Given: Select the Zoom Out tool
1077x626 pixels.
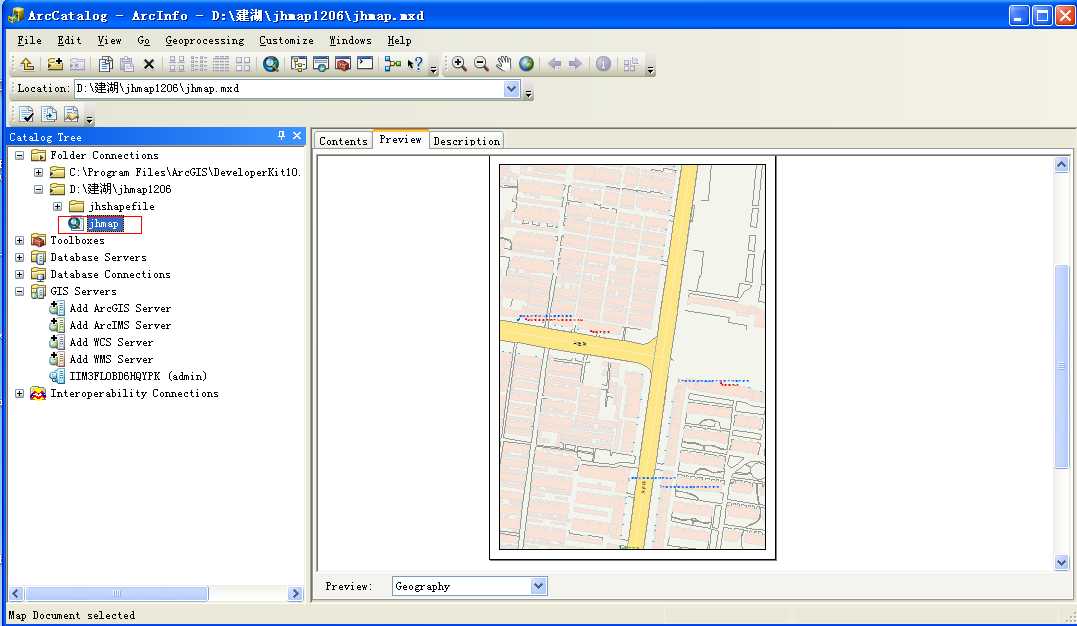Looking at the screenshot, I should 481,64.
